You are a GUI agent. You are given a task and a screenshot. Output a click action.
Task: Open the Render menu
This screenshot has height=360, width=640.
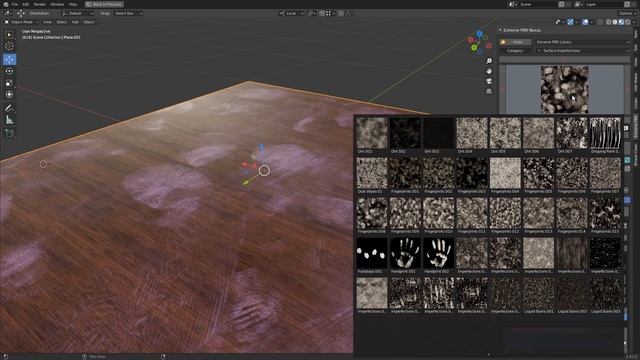pos(40,4)
